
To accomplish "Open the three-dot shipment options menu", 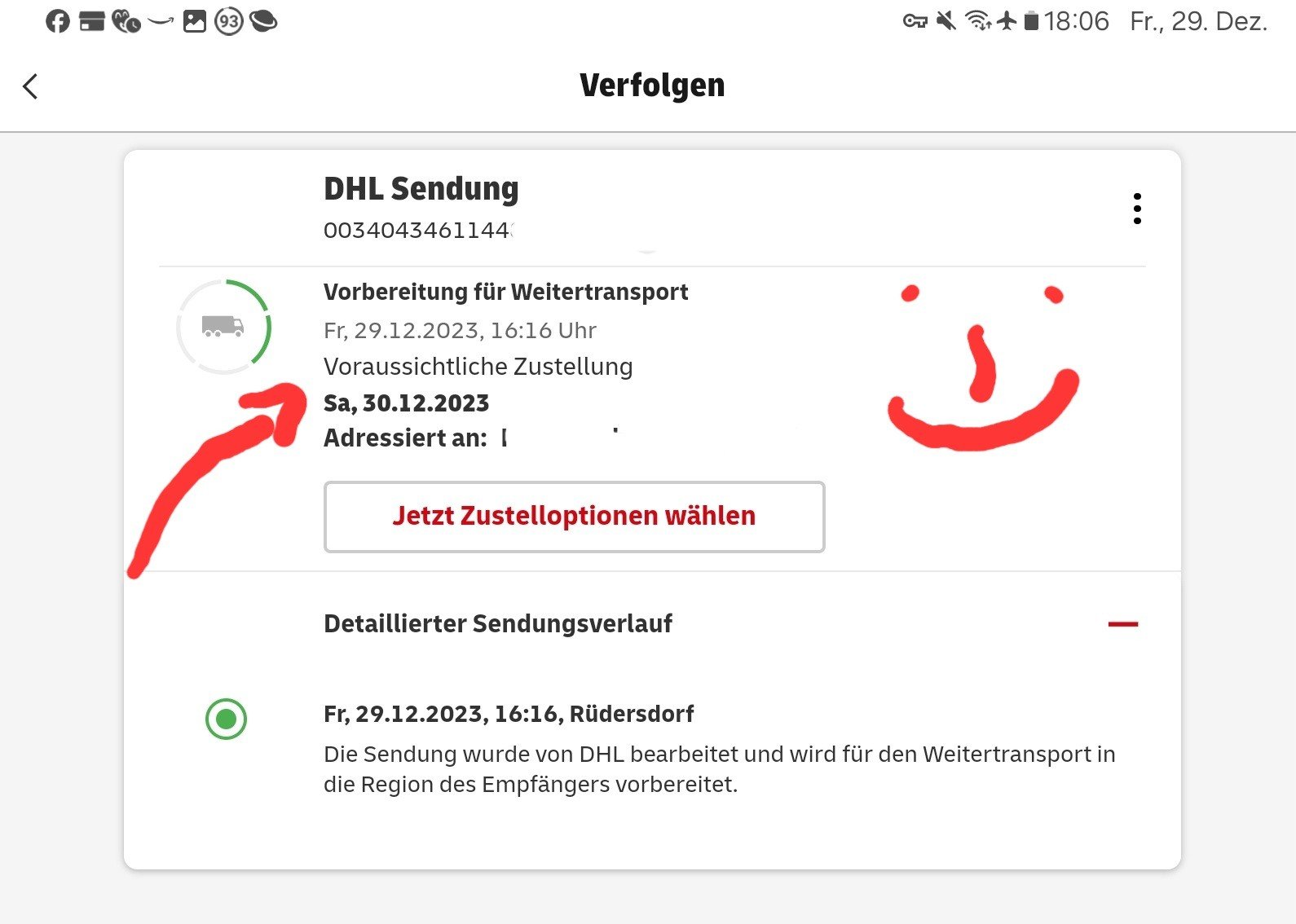I will click(1137, 209).
